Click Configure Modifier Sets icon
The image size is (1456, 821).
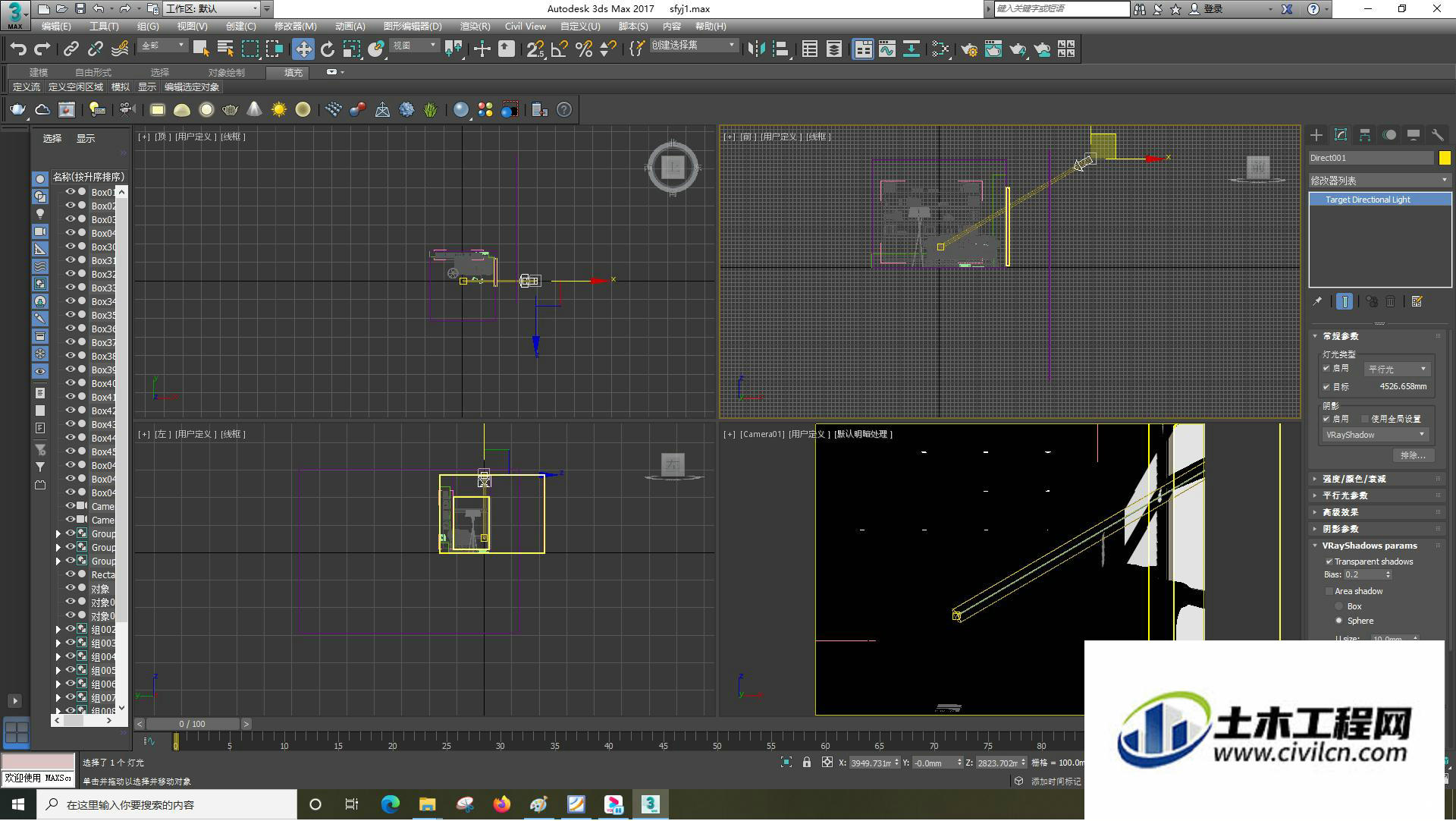coord(1417,302)
